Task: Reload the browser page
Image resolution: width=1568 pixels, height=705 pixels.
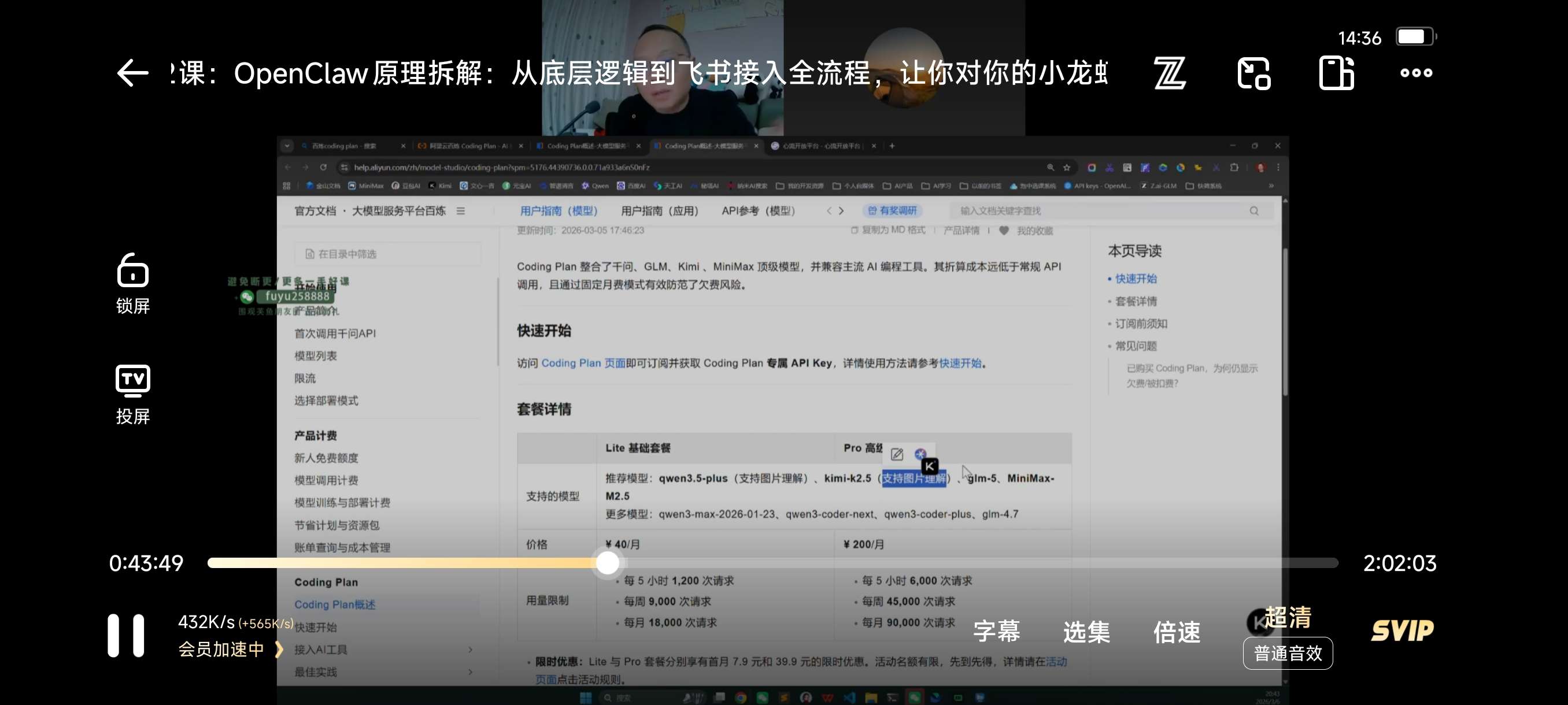Action: coord(323,167)
